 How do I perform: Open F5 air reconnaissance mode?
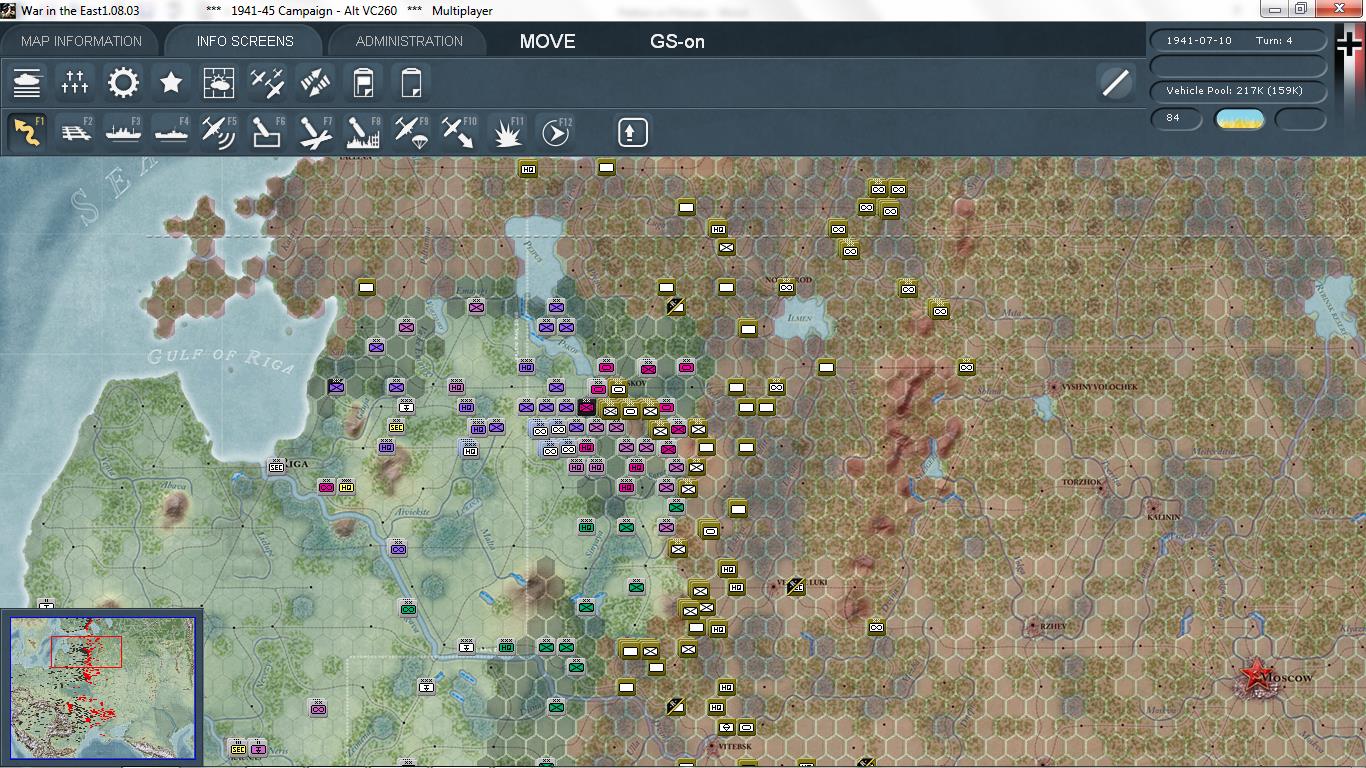point(219,131)
